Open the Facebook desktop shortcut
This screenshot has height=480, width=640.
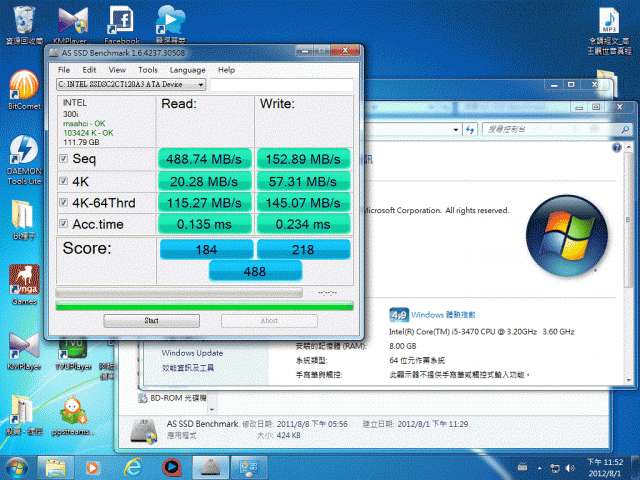coord(121,20)
